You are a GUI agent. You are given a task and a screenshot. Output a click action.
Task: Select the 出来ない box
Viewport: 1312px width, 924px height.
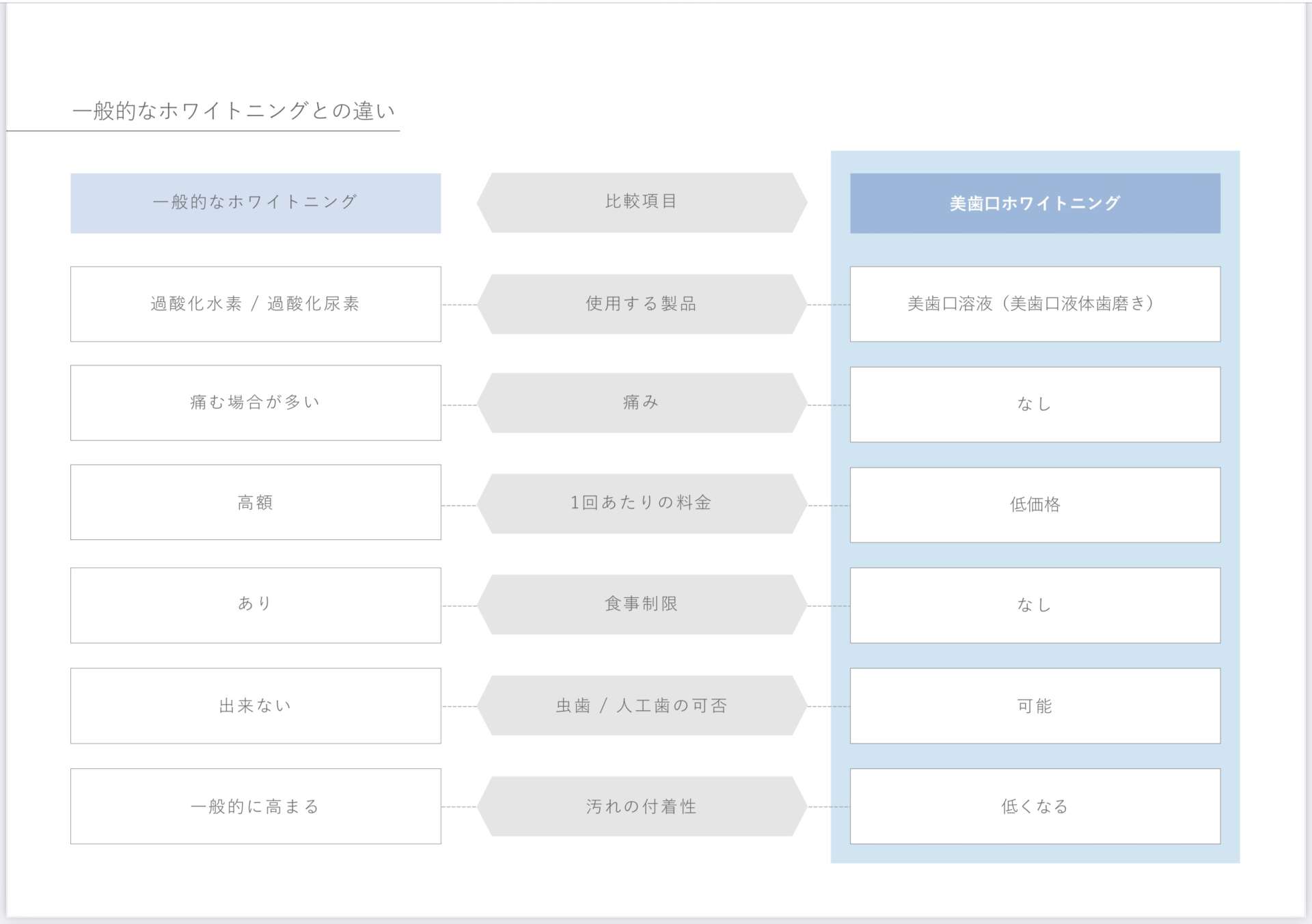[256, 706]
